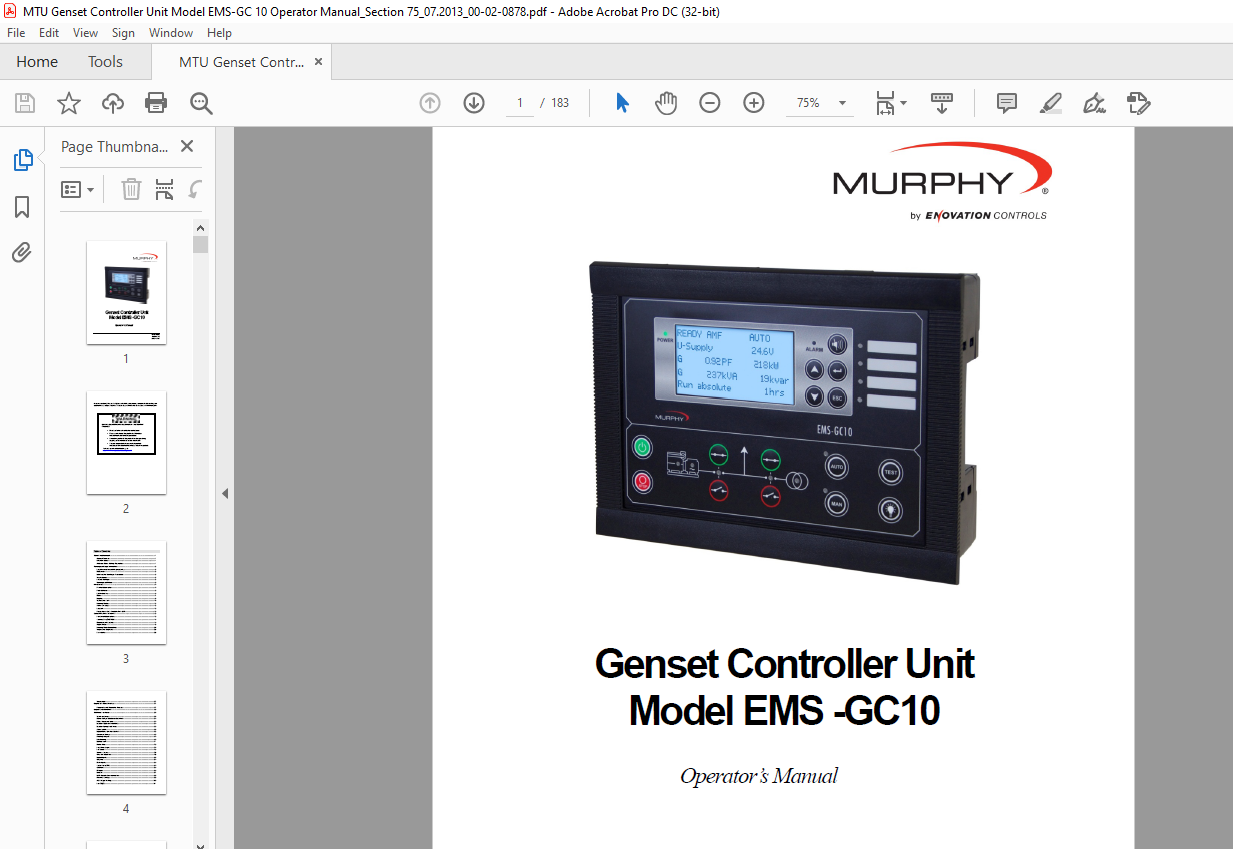Close the MTU Genset document tab
This screenshot has width=1233, height=849.
(x=319, y=62)
